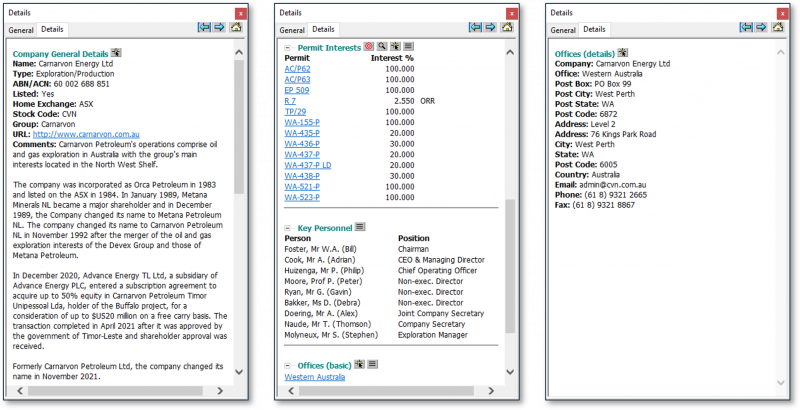The width and height of the screenshot is (800, 410).
Task: Go forward in Company General Details window
Action: point(219,27)
